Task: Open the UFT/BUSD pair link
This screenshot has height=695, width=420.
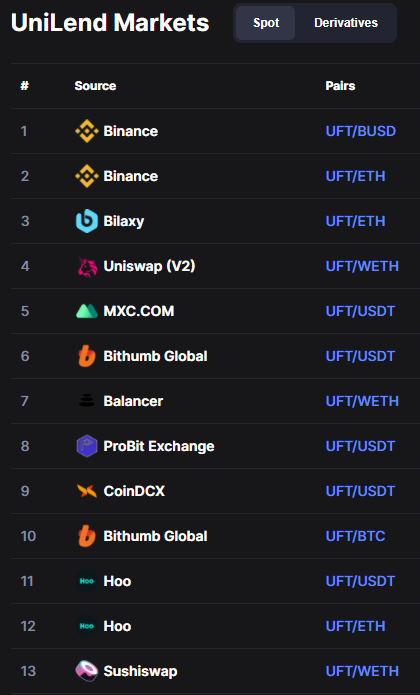Action: click(361, 131)
